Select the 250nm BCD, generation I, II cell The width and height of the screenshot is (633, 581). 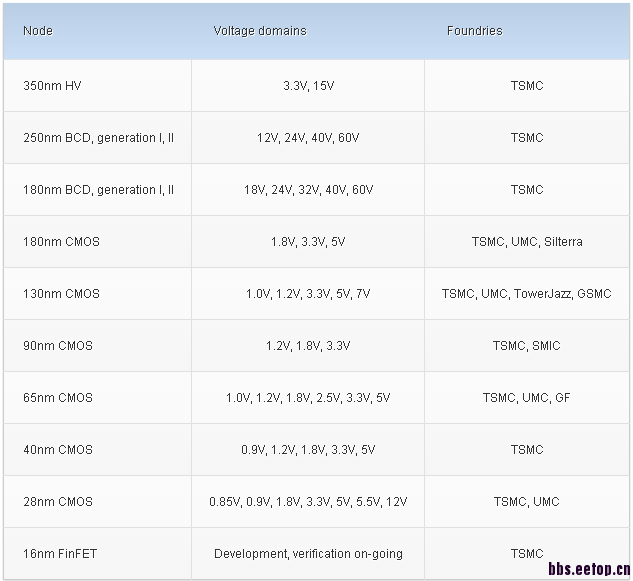tap(98, 138)
